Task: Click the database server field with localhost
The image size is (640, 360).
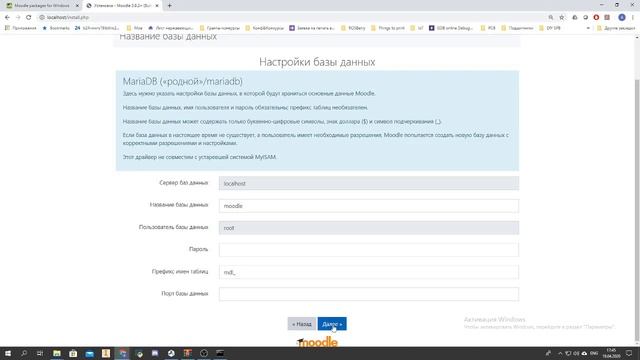Action: point(369,183)
